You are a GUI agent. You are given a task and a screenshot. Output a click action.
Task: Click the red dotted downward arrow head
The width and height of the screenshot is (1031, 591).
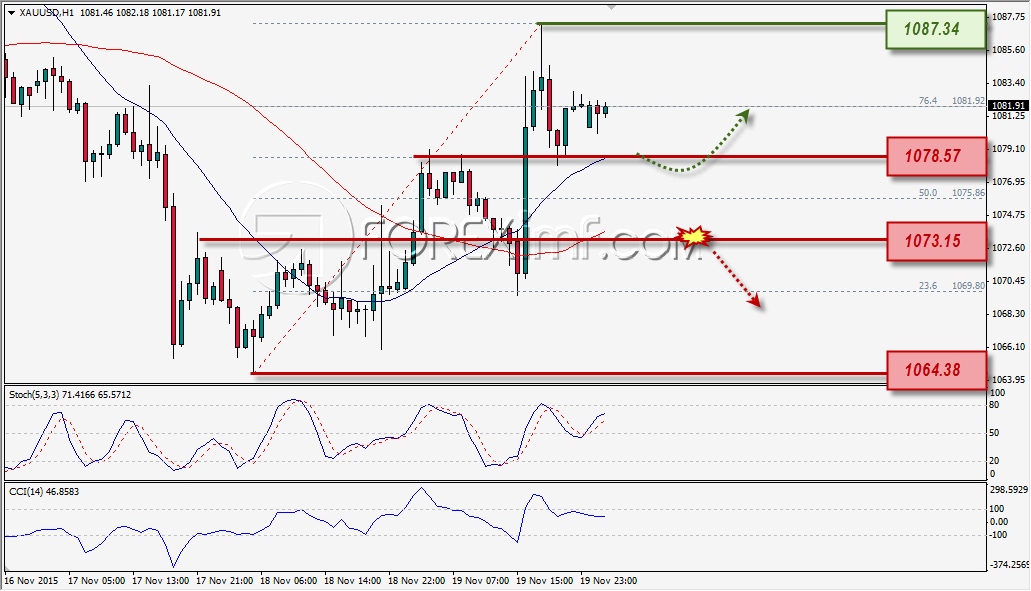754,300
